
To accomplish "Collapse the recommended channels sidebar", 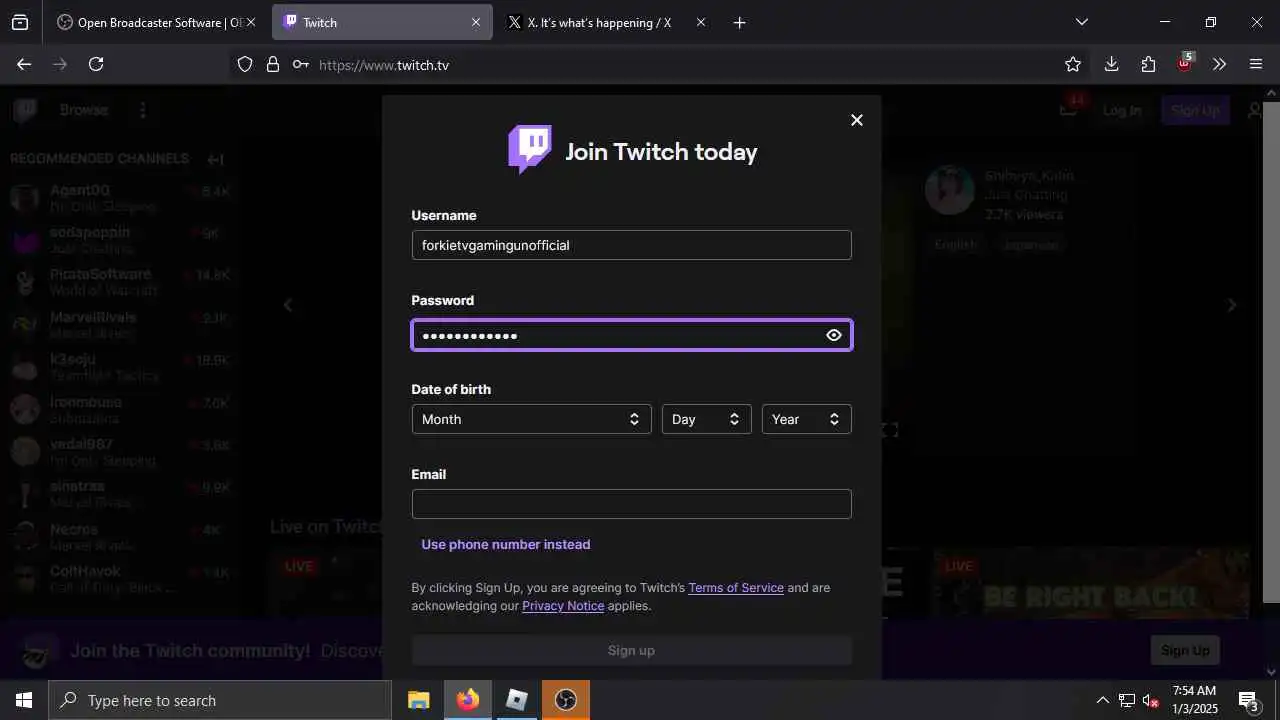I will [x=216, y=159].
